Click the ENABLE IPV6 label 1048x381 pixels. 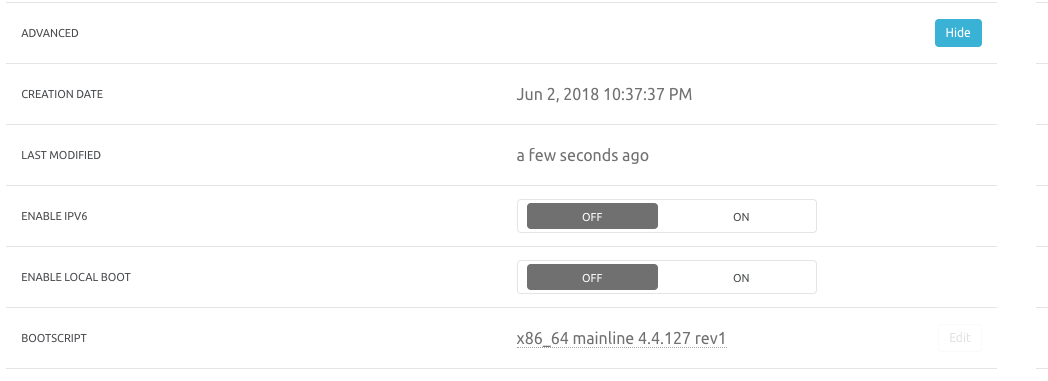coord(54,217)
